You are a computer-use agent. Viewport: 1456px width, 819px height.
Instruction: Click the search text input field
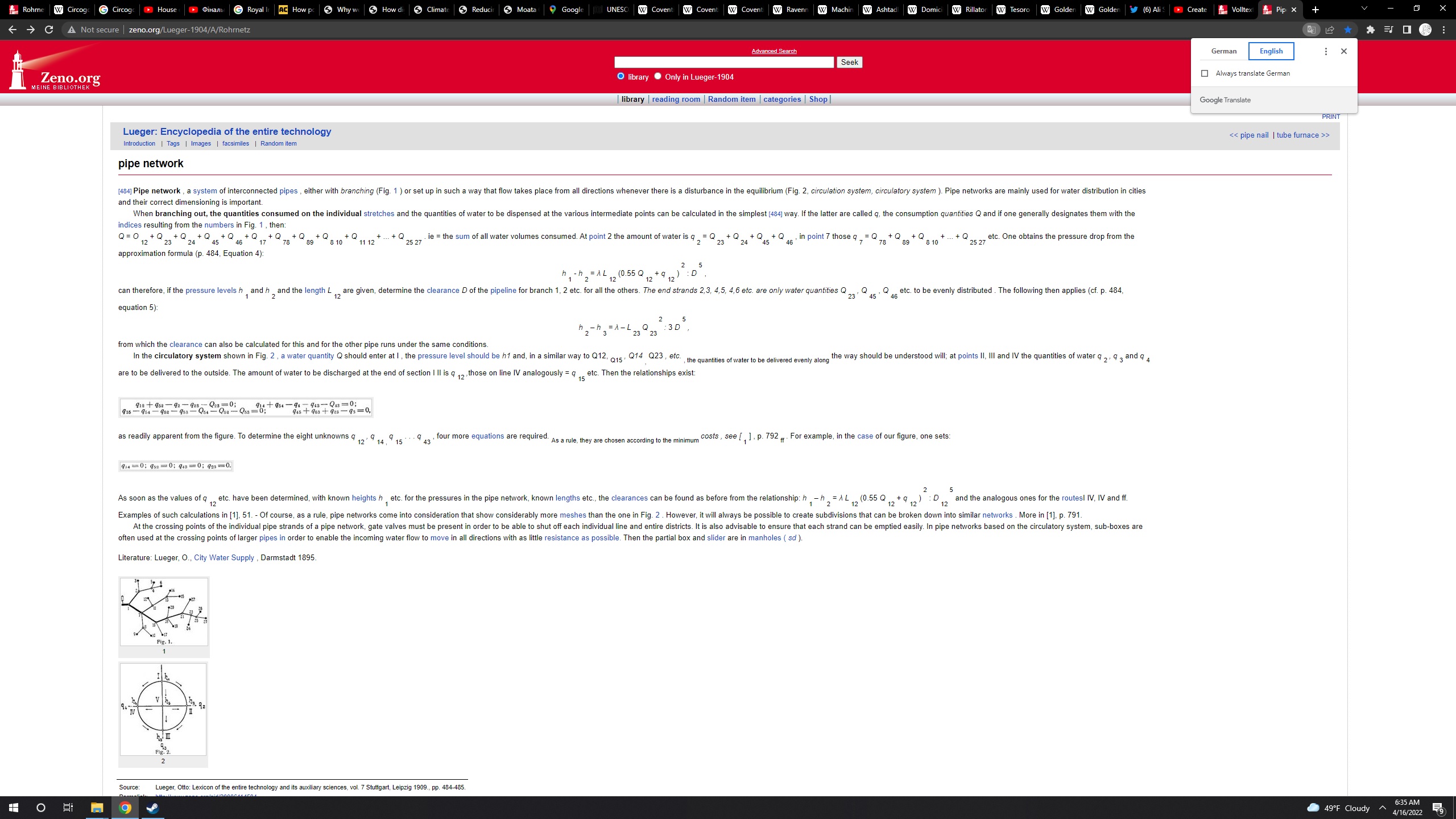coord(723,62)
